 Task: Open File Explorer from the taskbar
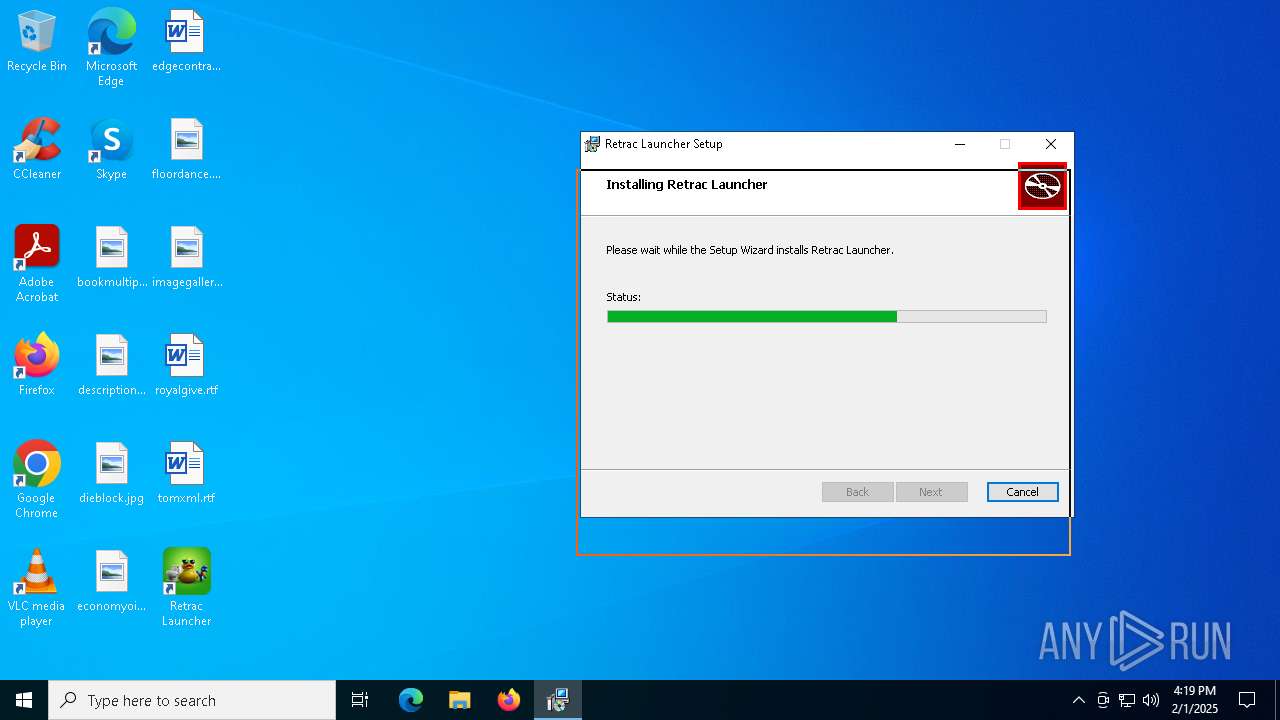[x=460, y=700]
